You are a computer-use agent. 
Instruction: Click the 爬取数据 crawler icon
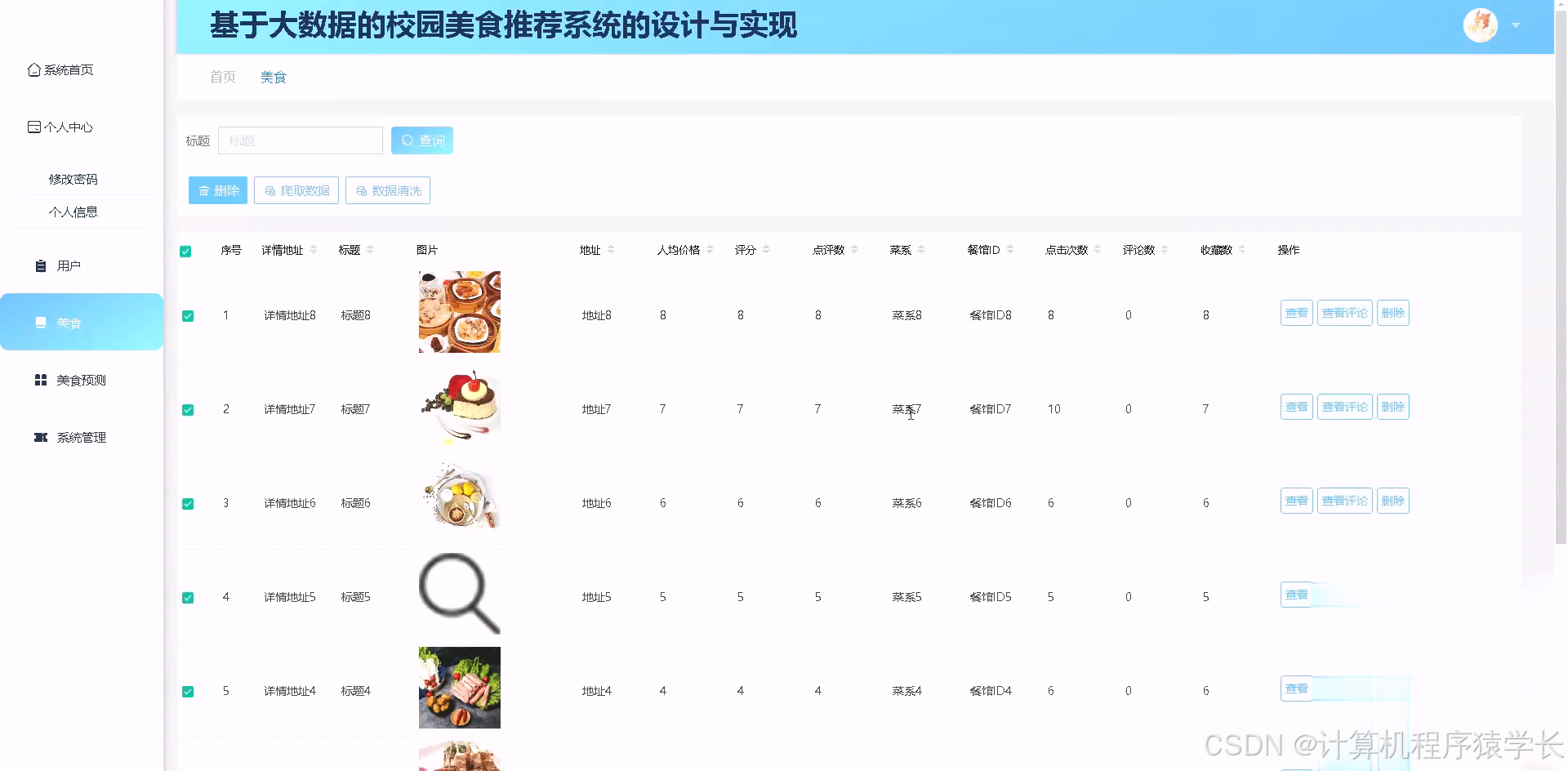[x=271, y=190]
